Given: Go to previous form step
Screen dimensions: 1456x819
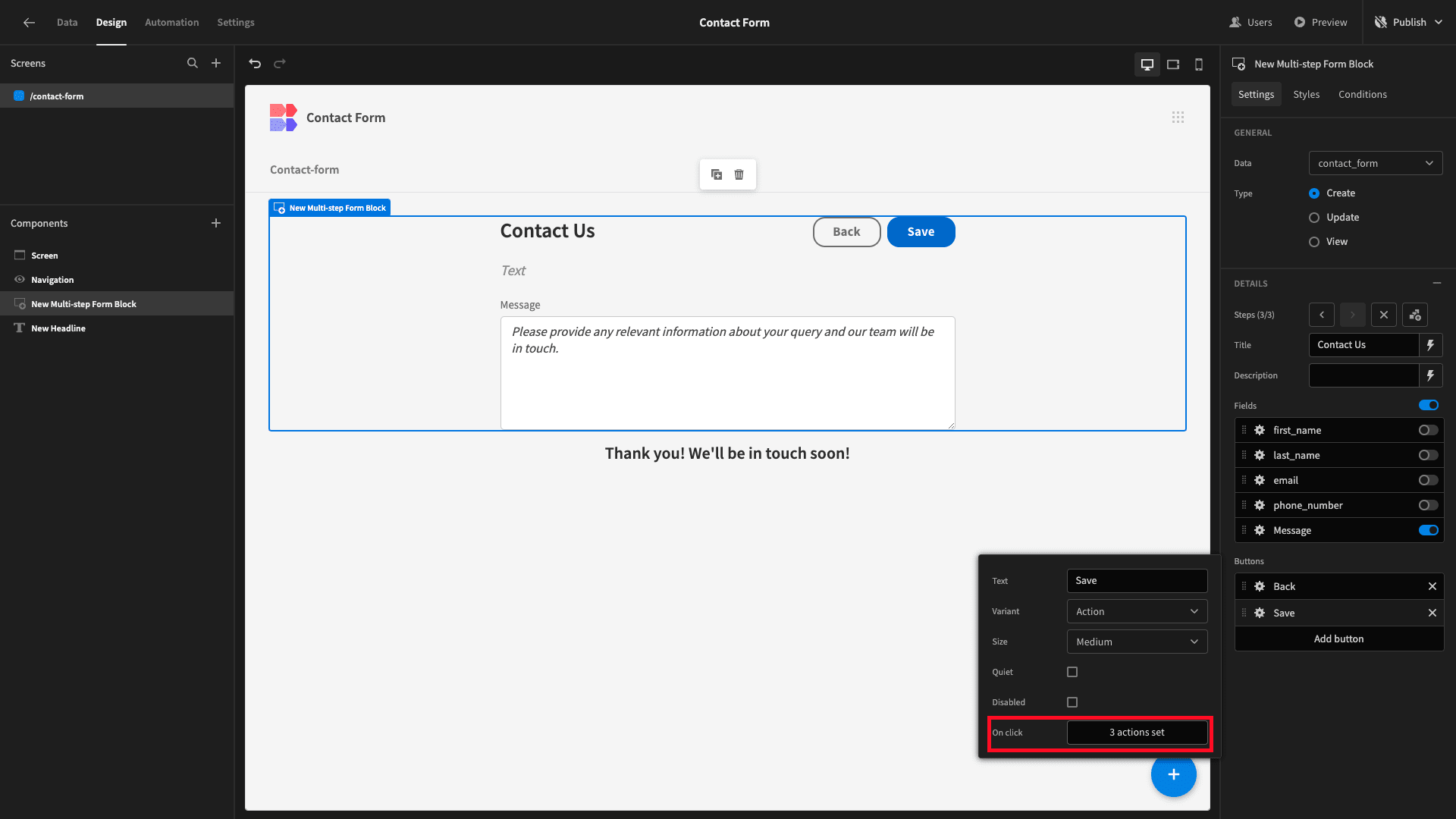Looking at the screenshot, I should pyautogui.click(x=1322, y=315).
